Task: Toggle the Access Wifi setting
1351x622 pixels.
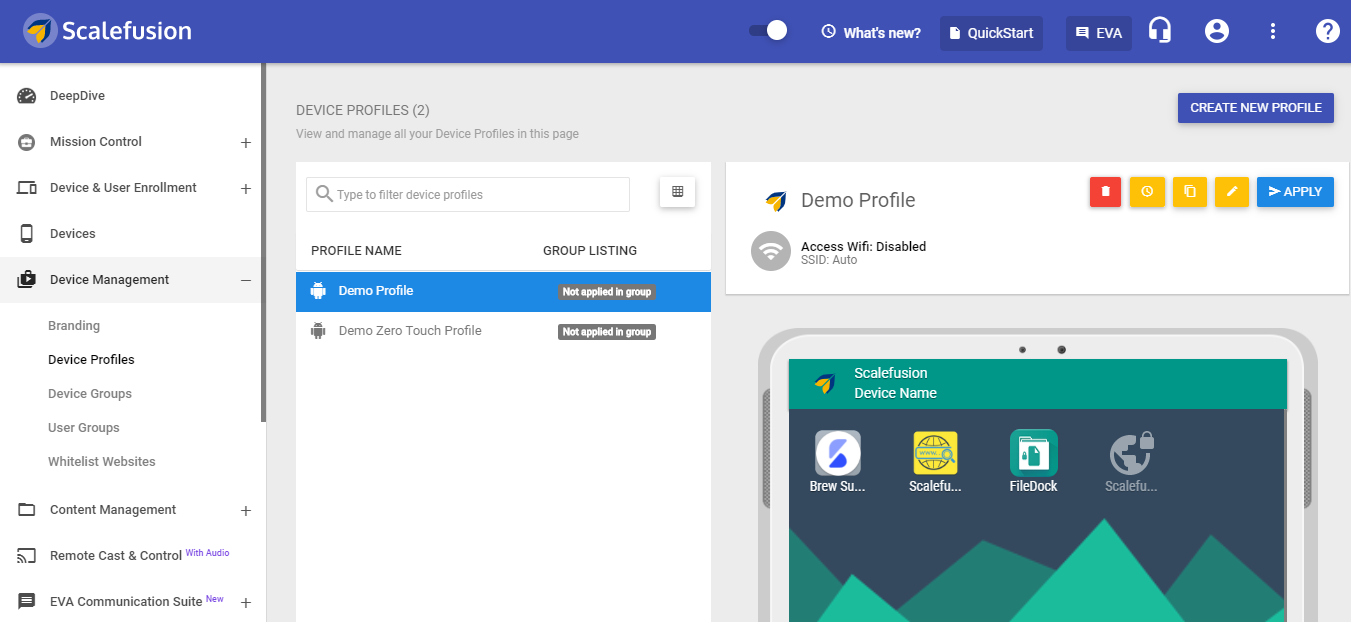Action: click(x=770, y=252)
